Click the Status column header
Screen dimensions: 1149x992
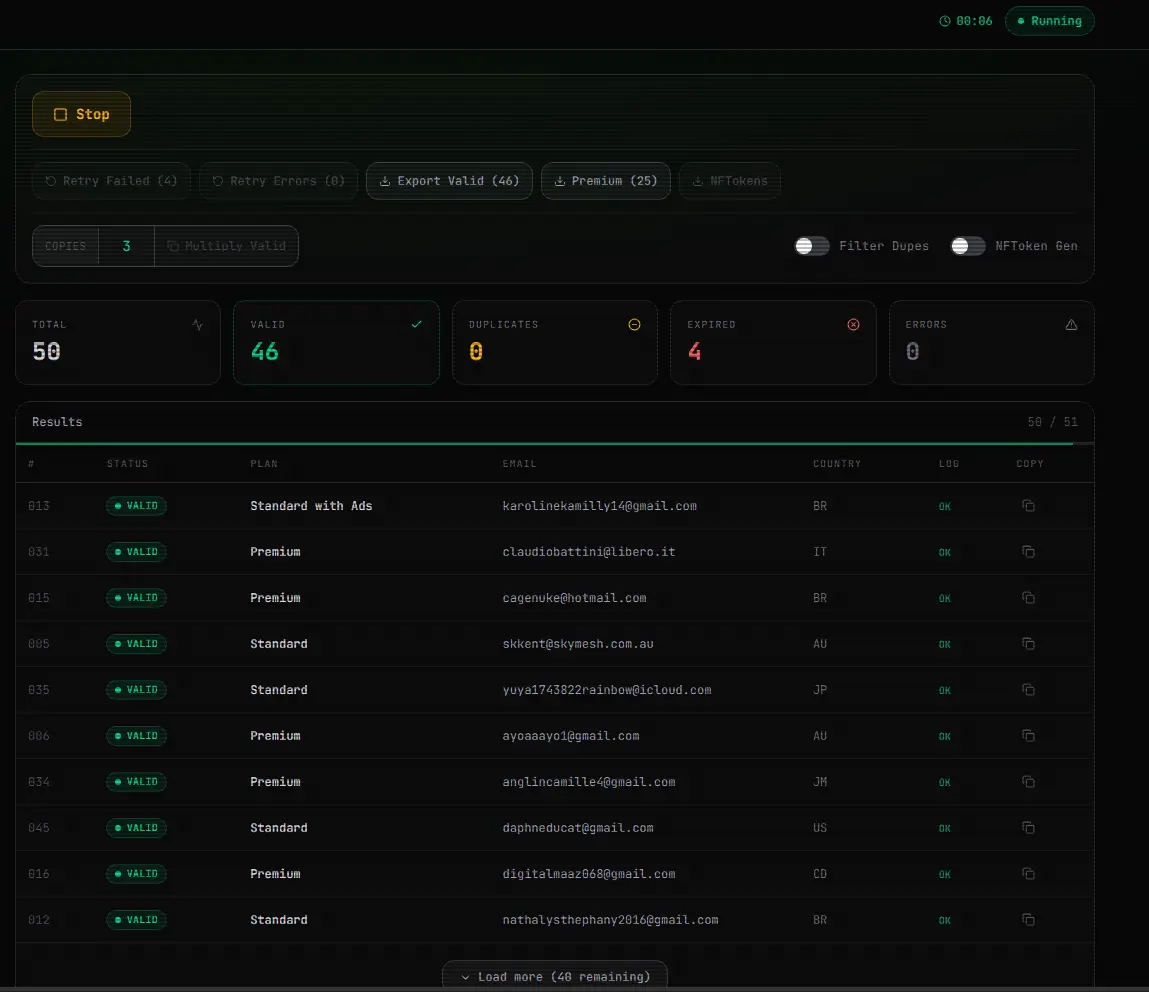point(128,464)
